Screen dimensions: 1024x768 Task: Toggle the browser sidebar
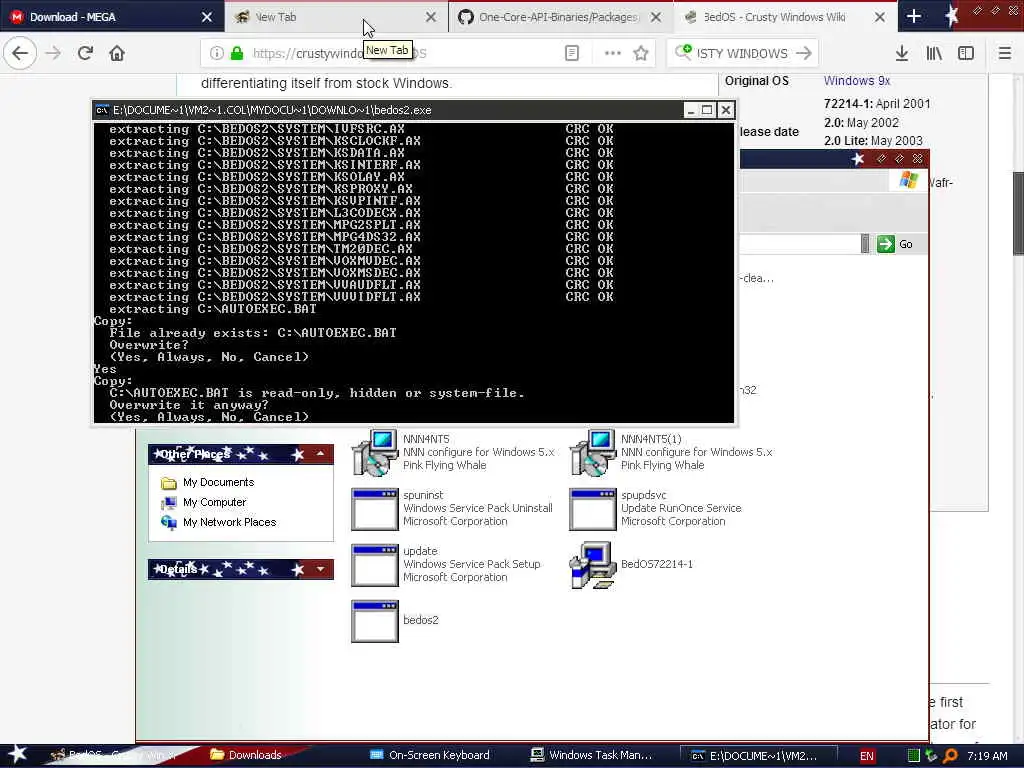(966, 54)
